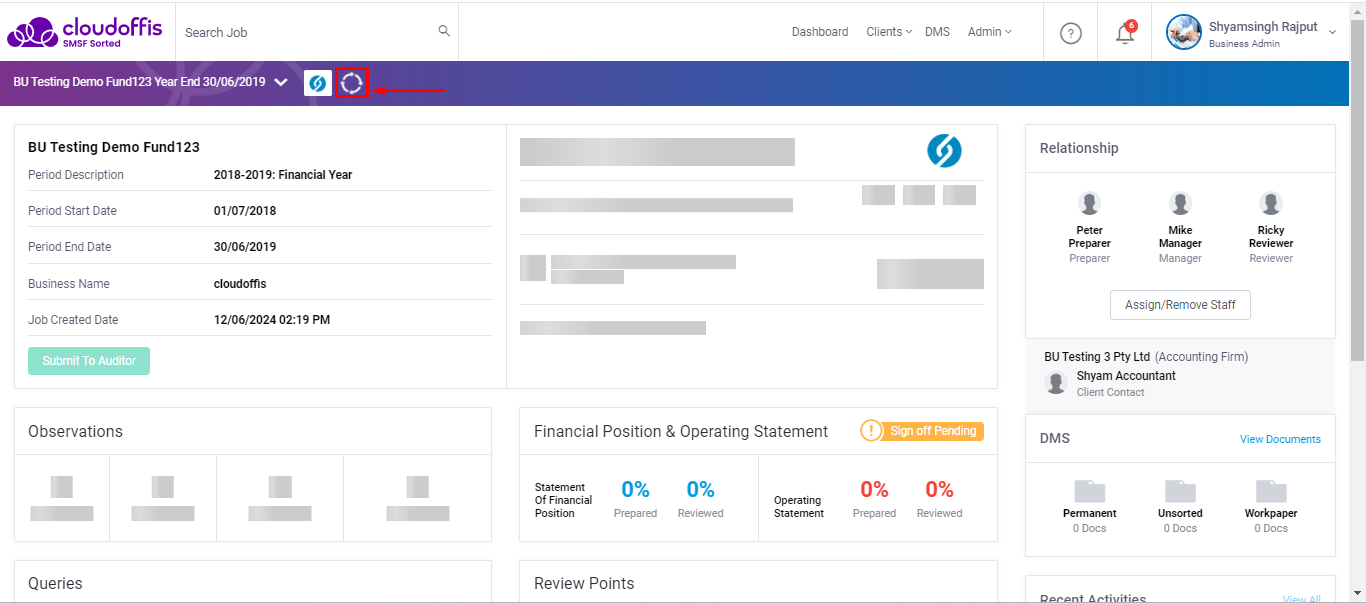Image resolution: width=1366 pixels, height=604 pixels.
Task: Click the Sign off Pending warning icon
Action: tap(872, 431)
